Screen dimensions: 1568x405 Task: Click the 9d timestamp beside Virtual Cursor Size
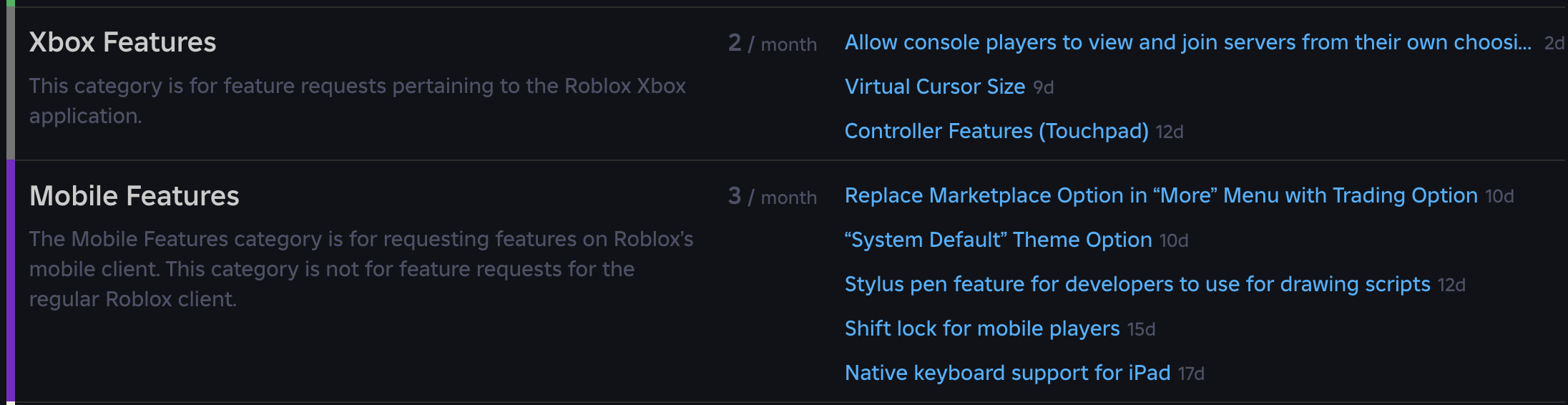point(1043,88)
